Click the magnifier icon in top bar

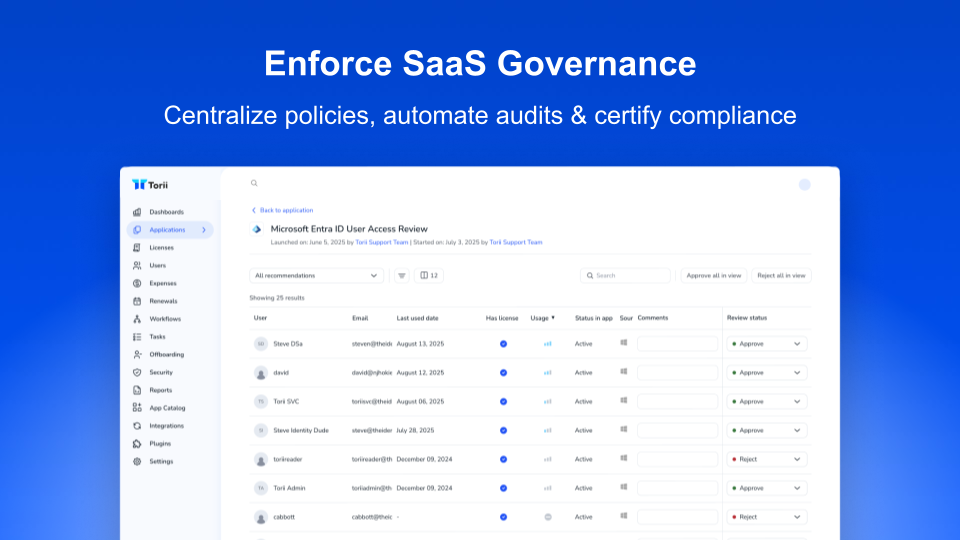click(x=254, y=183)
